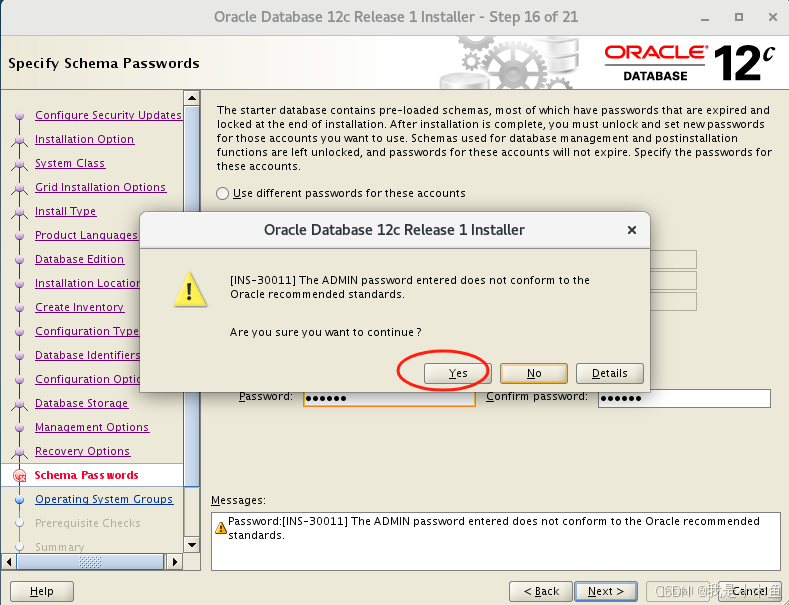Open Database Edition step

point(80,259)
